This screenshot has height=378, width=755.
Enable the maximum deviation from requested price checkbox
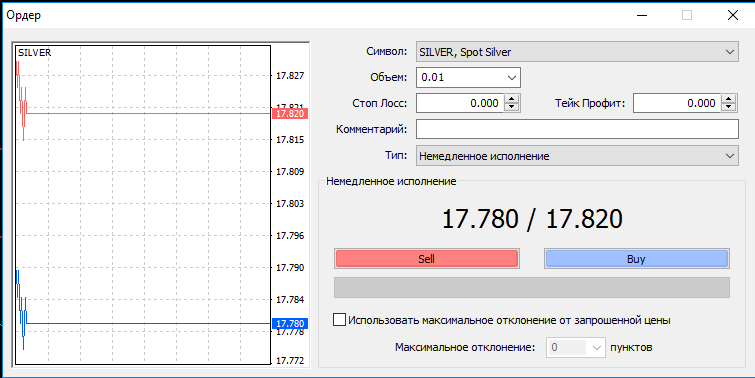(339, 320)
